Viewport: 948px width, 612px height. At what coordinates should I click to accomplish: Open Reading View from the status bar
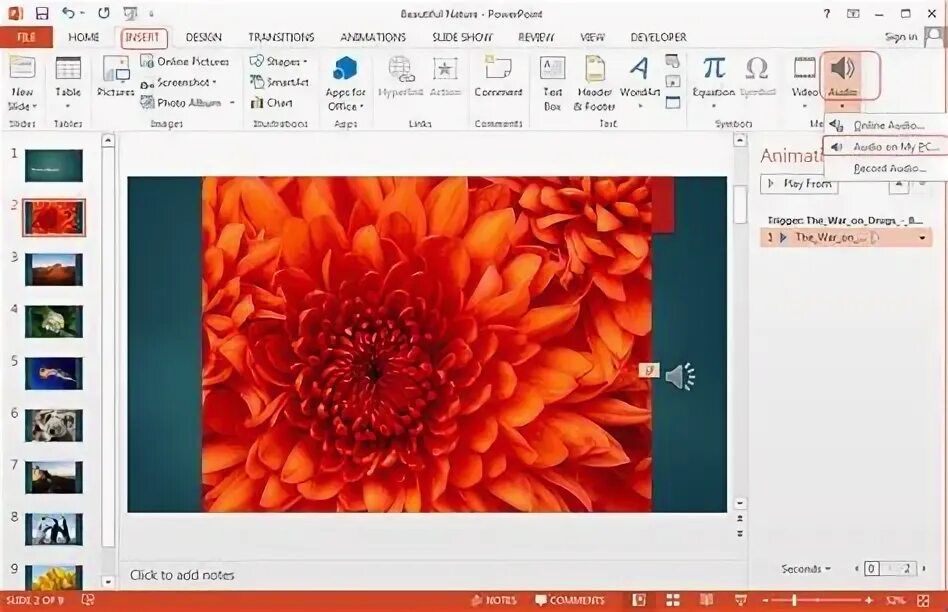click(706, 600)
